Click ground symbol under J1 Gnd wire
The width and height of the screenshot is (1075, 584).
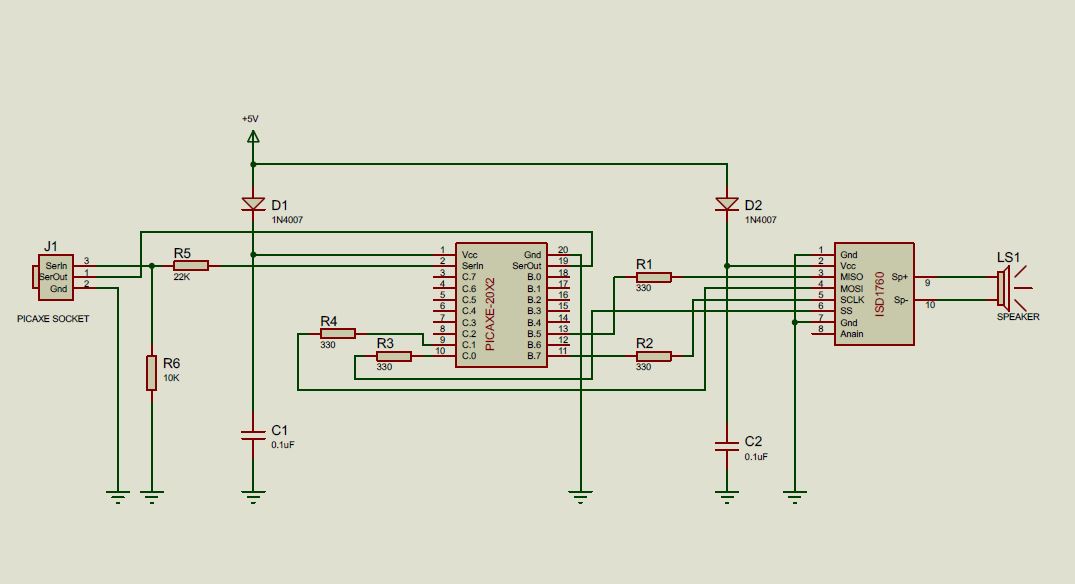[118, 497]
